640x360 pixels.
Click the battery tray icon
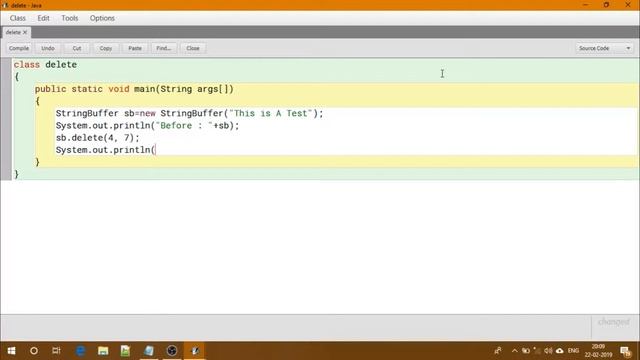click(526, 351)
